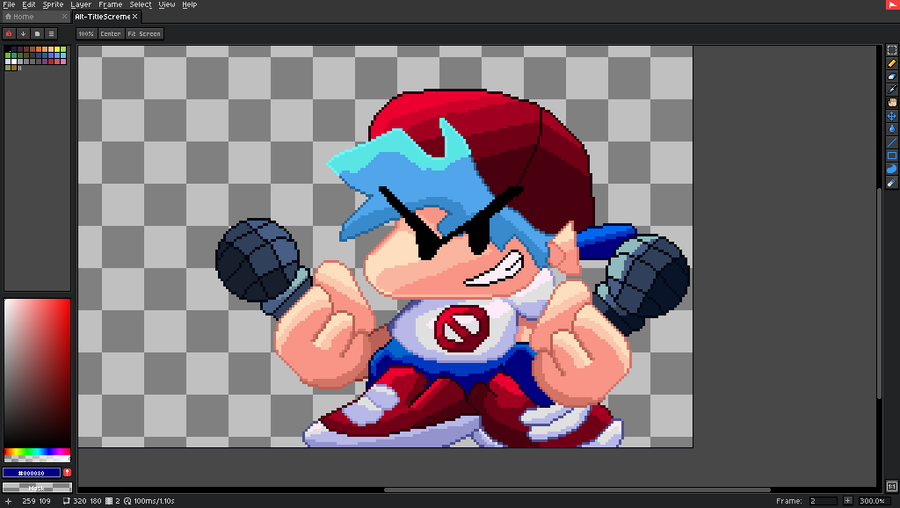Screen dimensions: 900x508
Task: Select the Blur tool
Action: (x=891, y=183)
